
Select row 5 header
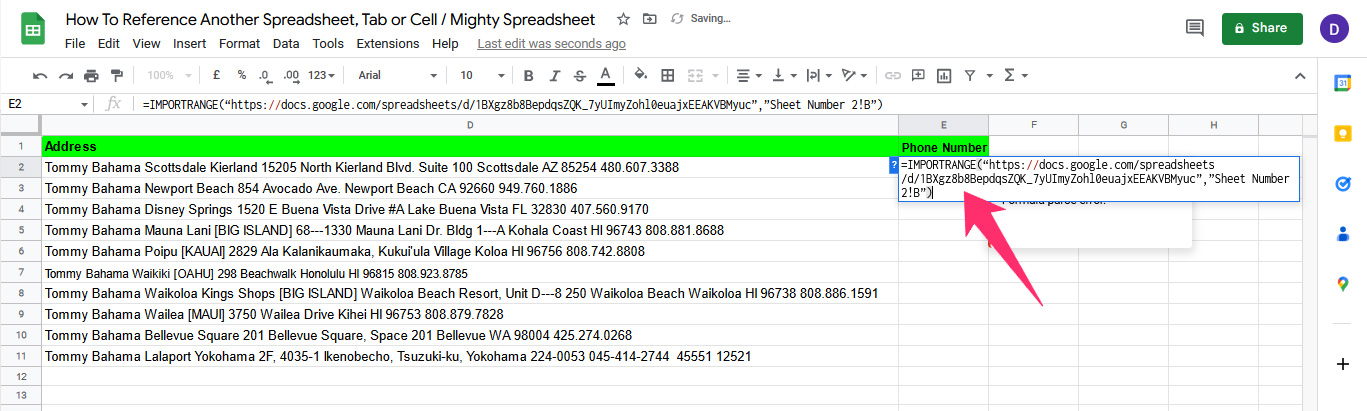20,230
